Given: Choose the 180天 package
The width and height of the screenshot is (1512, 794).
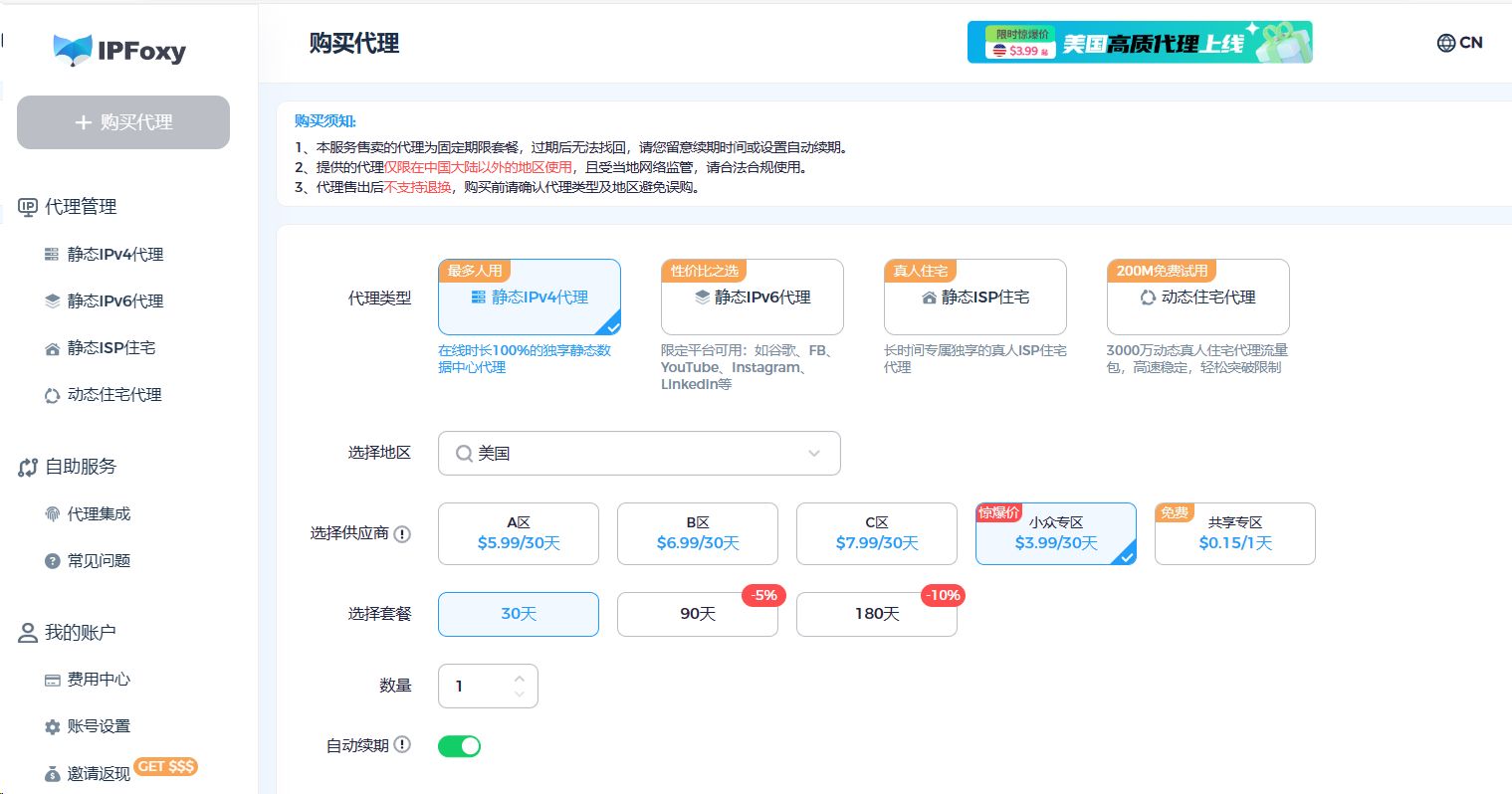Looking at the screenshot, I should [x=877, y=614].
